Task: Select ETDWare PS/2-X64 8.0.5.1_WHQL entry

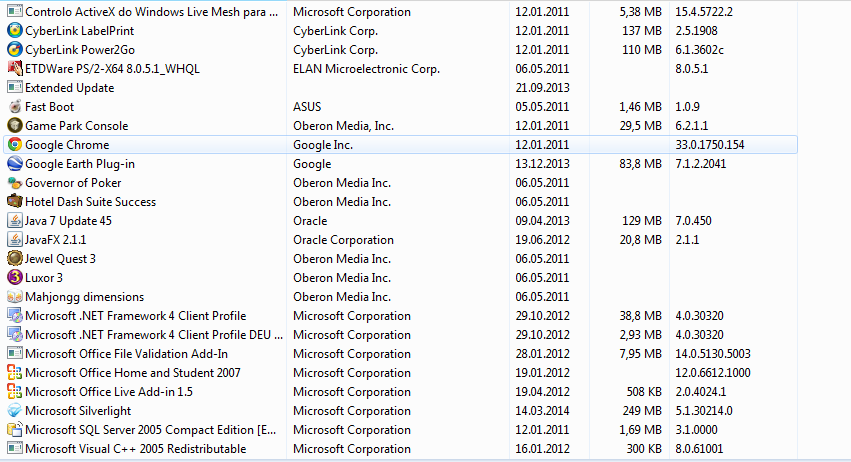Action: (103, 69)
